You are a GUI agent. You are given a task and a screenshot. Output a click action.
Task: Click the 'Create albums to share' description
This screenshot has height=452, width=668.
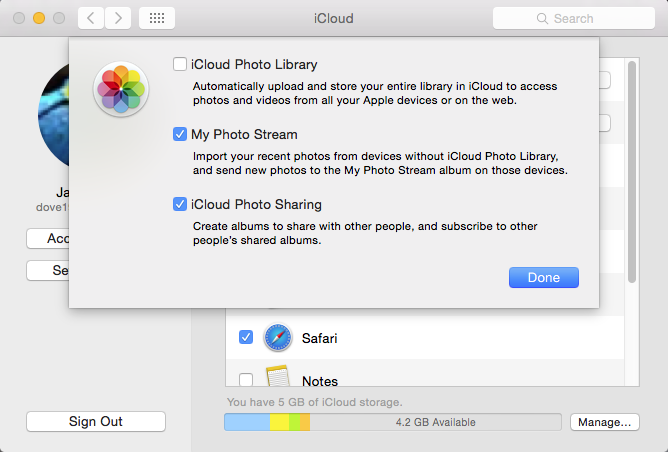(x=365, y=233)
